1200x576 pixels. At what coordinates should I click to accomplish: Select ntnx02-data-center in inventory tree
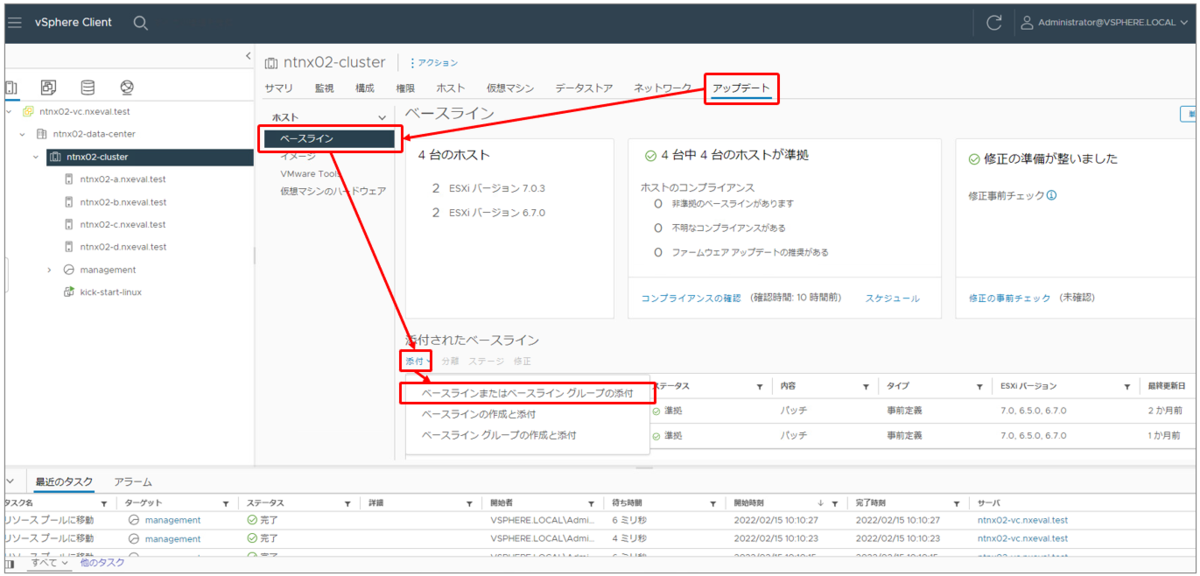tap(94, 134)
